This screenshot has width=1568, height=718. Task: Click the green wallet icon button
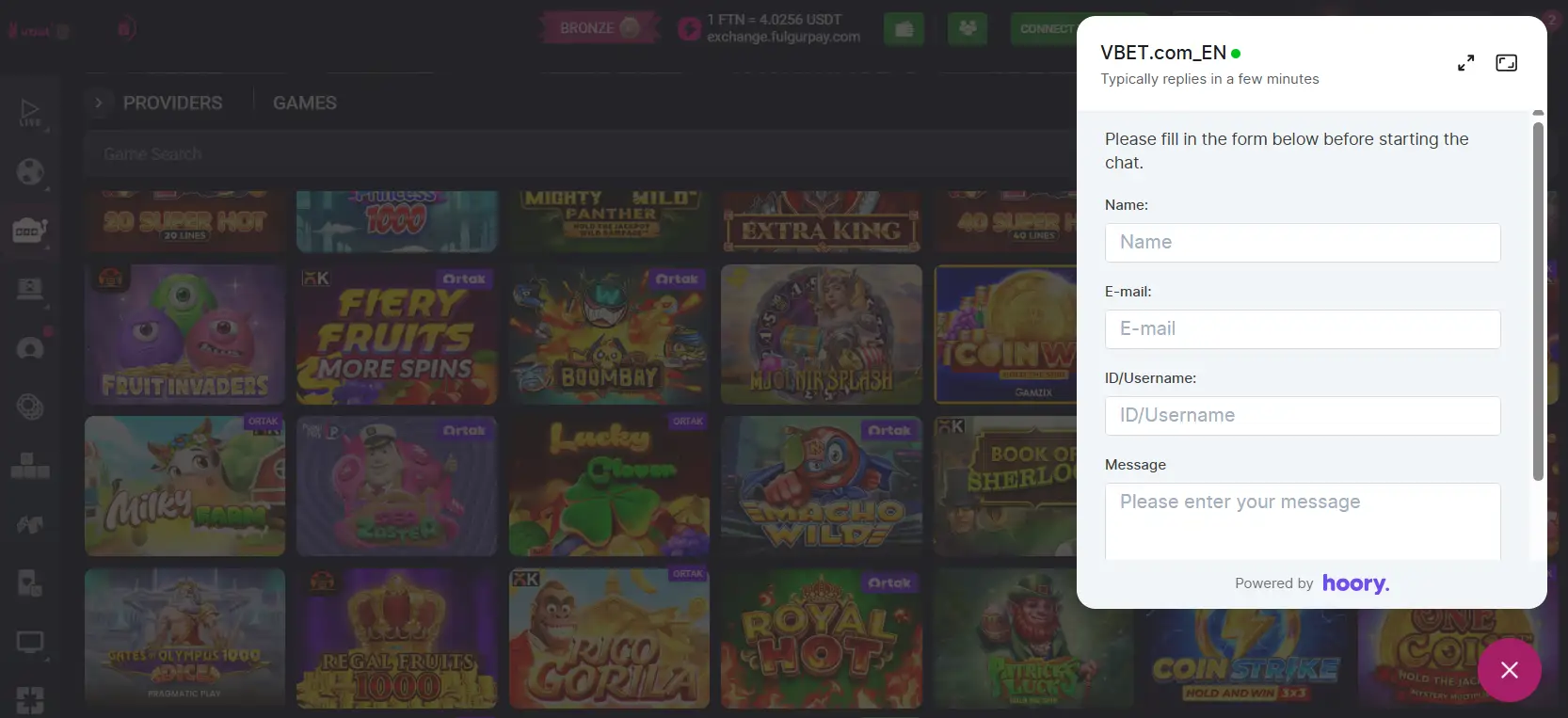(904, 28)
